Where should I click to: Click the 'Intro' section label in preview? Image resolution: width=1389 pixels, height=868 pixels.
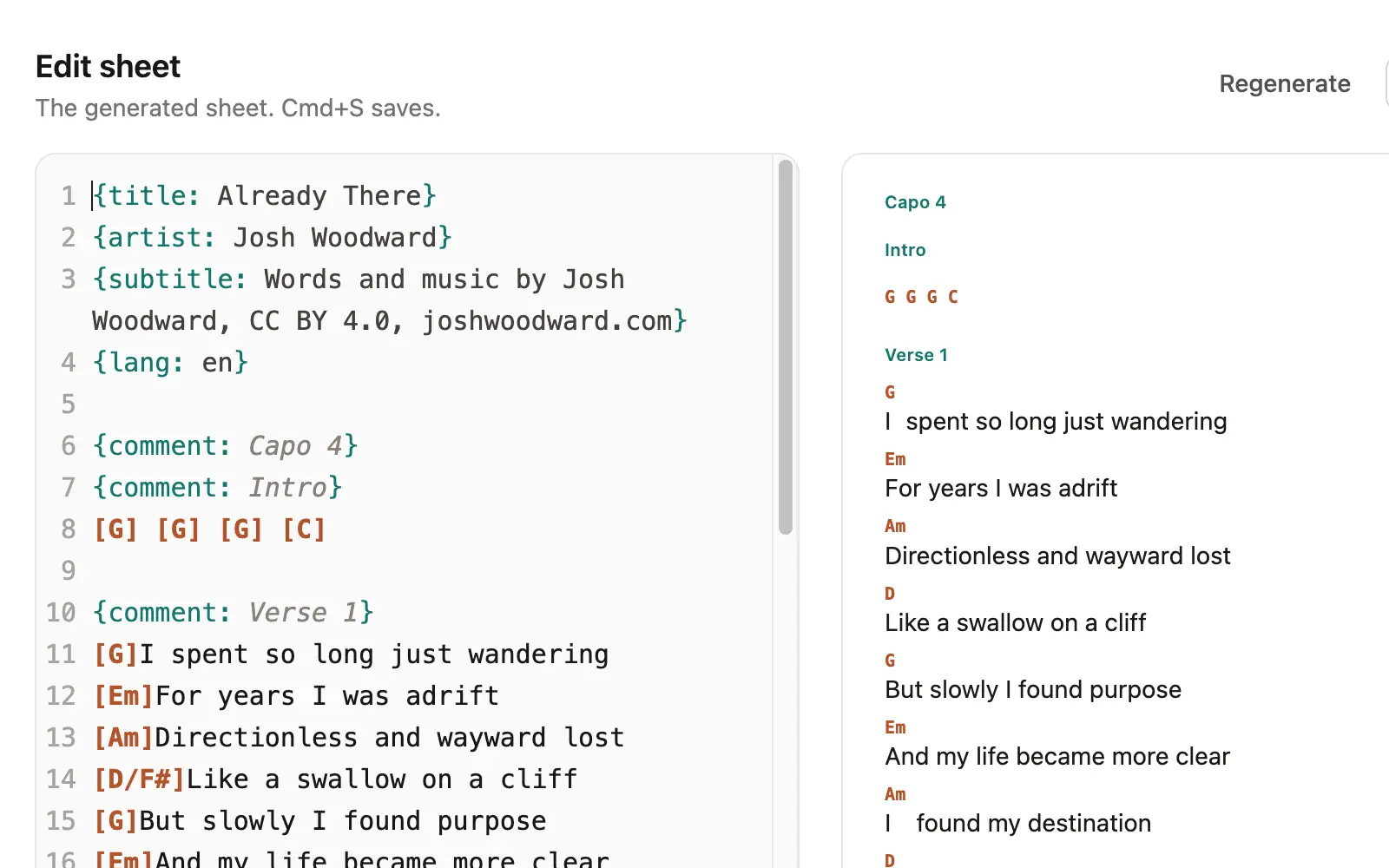point(905,250)
